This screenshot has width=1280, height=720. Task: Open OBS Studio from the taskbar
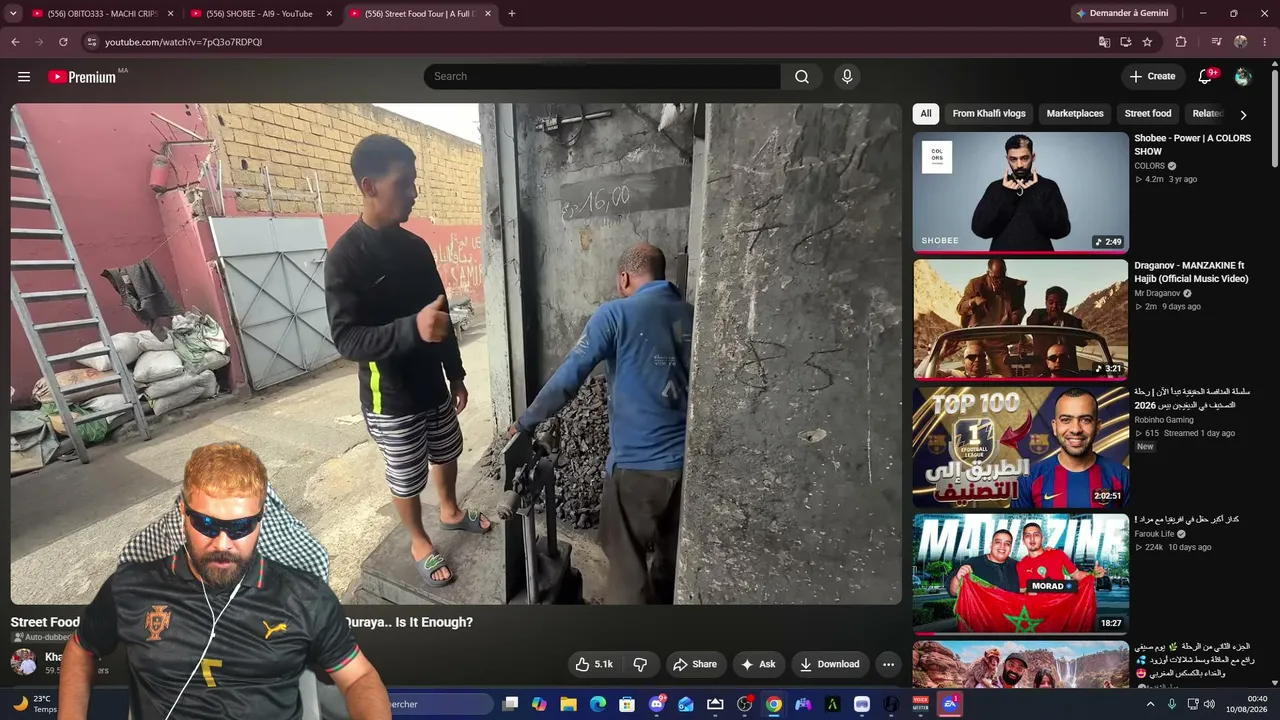(x=745, y=704)
